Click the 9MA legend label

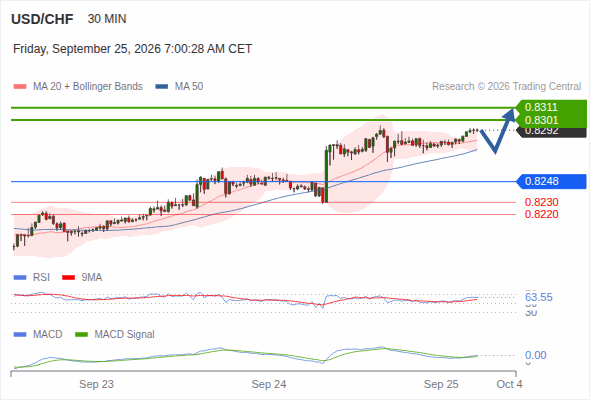click(92, 278)
